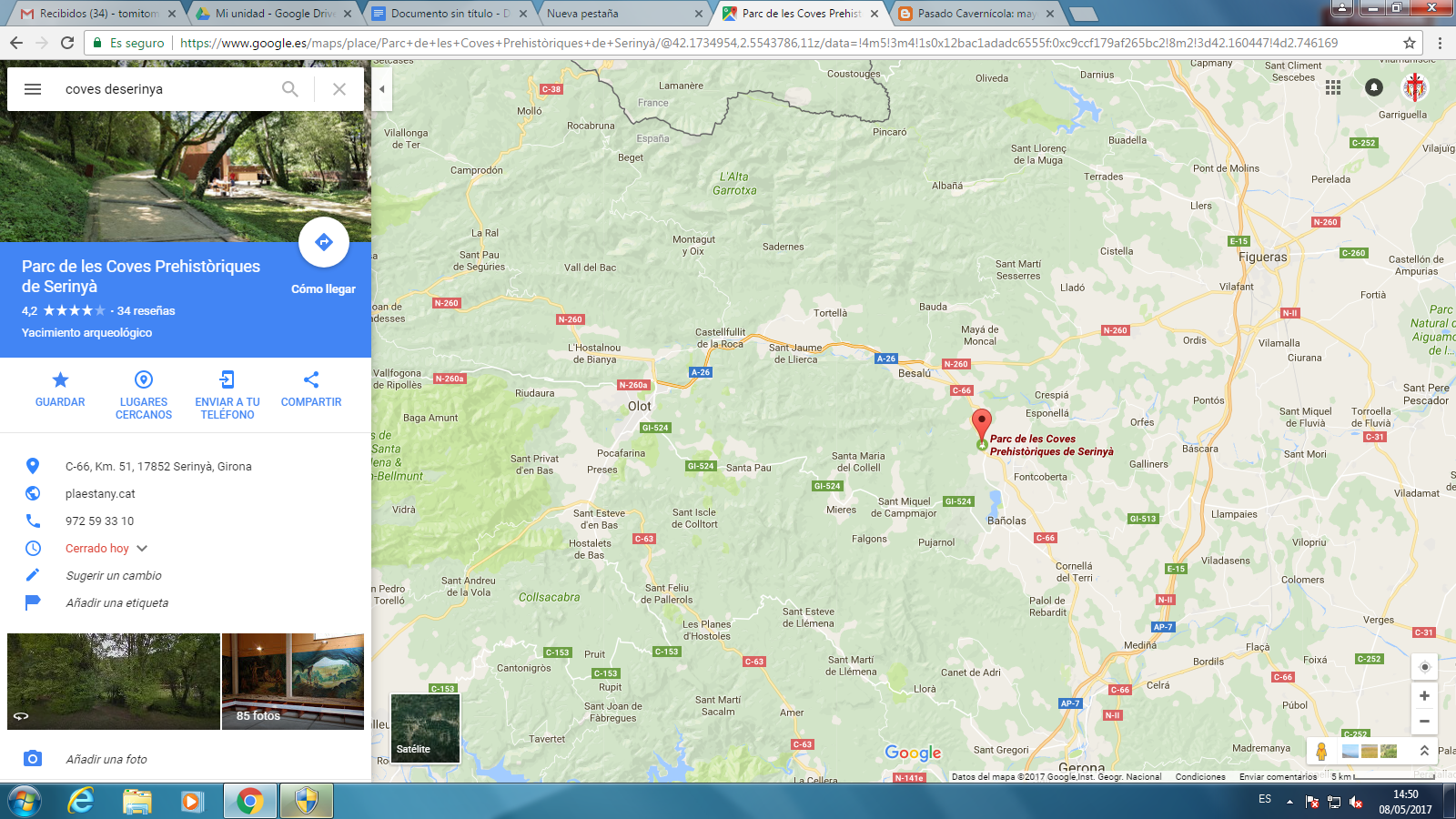Click Sugerir un cambio
This screenshot has height=819, width=1456.
tap(114, 576)
